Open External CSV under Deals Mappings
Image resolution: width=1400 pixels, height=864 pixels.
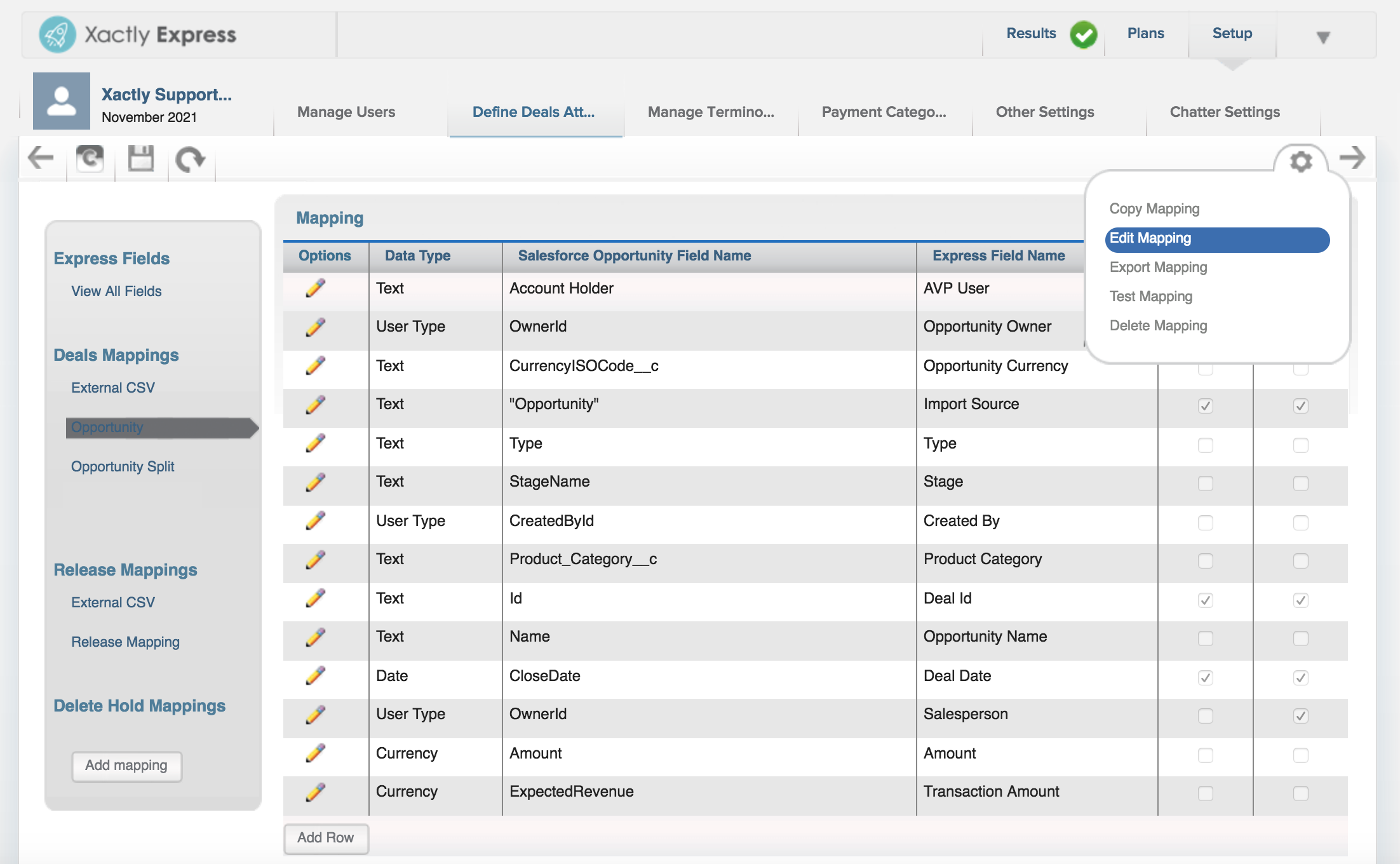pos(113,388)
